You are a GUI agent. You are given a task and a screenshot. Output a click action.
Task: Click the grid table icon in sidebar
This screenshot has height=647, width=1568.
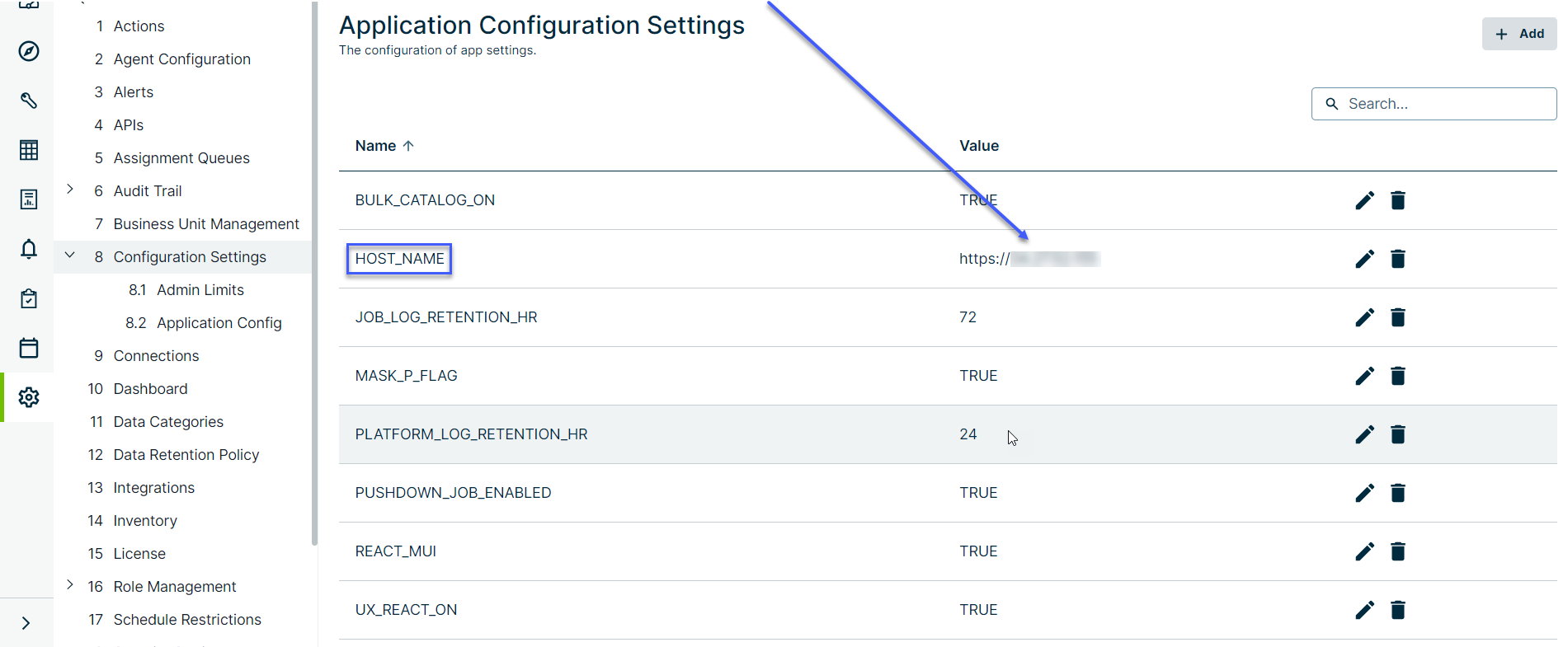[x=29, y=150]
